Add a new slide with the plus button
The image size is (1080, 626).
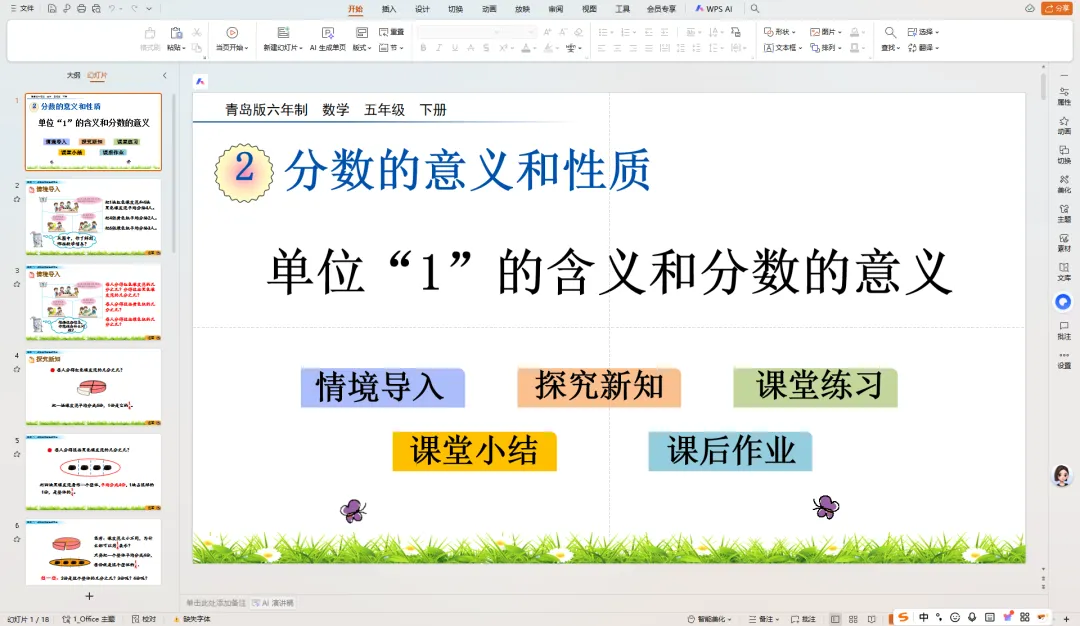point(89,596)
